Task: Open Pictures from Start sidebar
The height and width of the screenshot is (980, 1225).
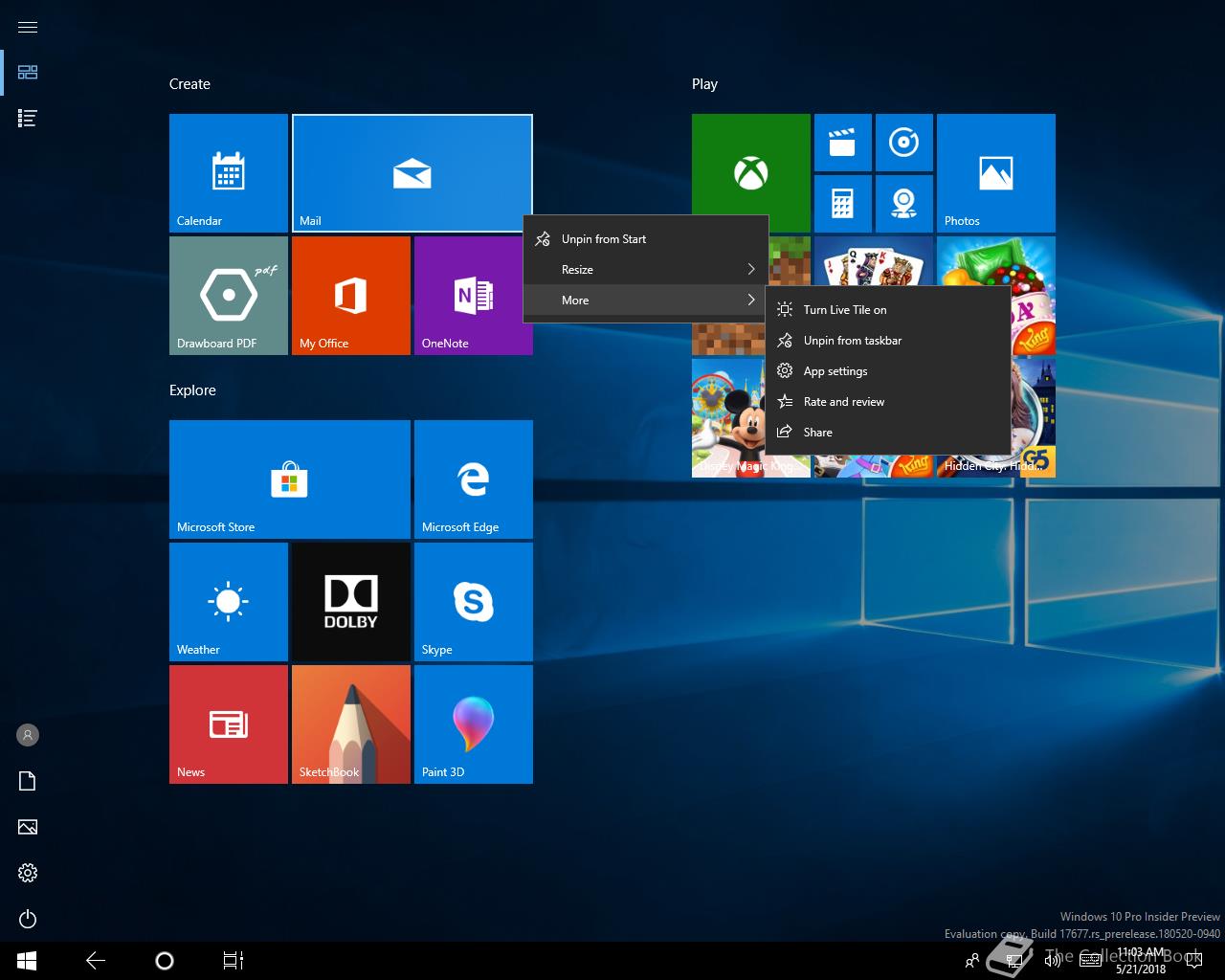Action: (28, 827)
